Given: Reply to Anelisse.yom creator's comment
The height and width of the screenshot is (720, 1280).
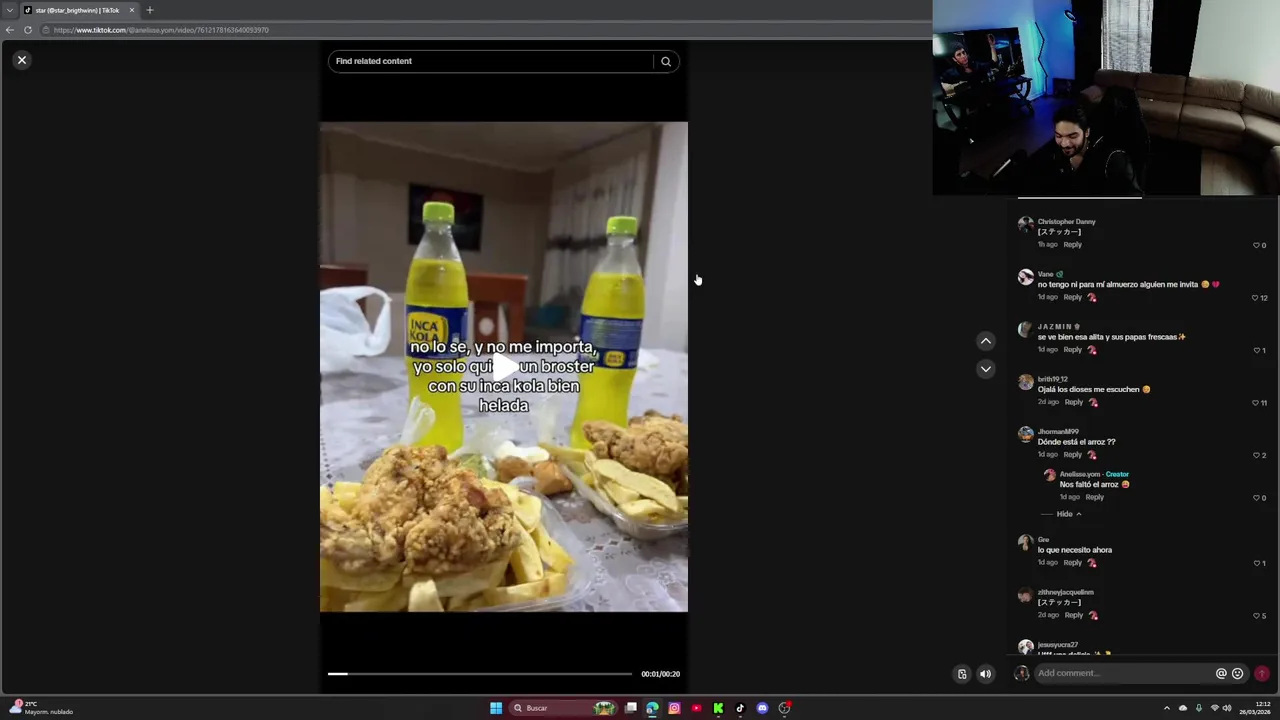Looking at the screenshot, I should [x=1094, y=497].
